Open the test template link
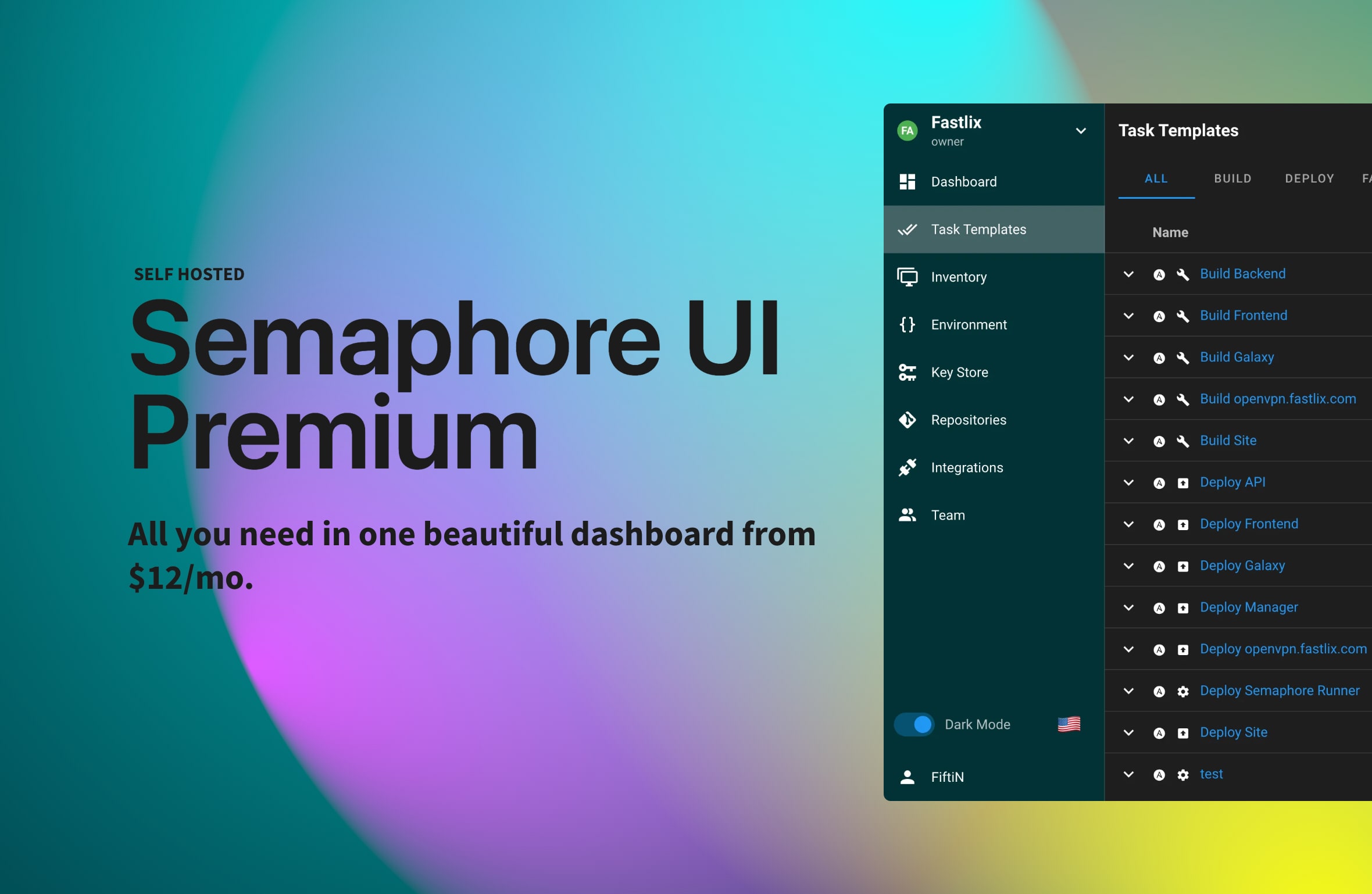This screenshot has height=894, width=1372. tap(1212, 774)
